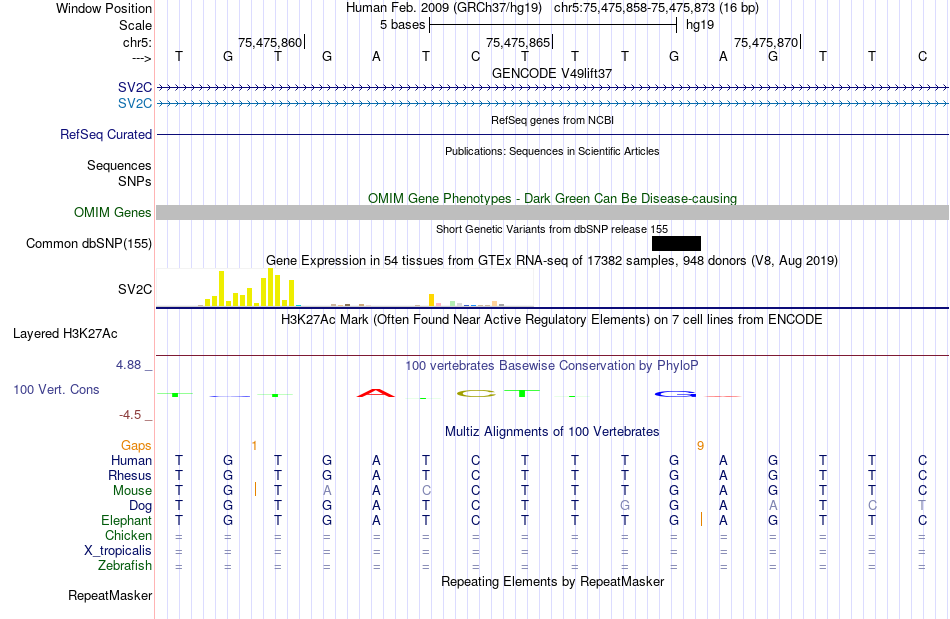The height and width of the screenshot is (619, 950).
Task: Click the RepeatMasker track label
Action: 110,595
